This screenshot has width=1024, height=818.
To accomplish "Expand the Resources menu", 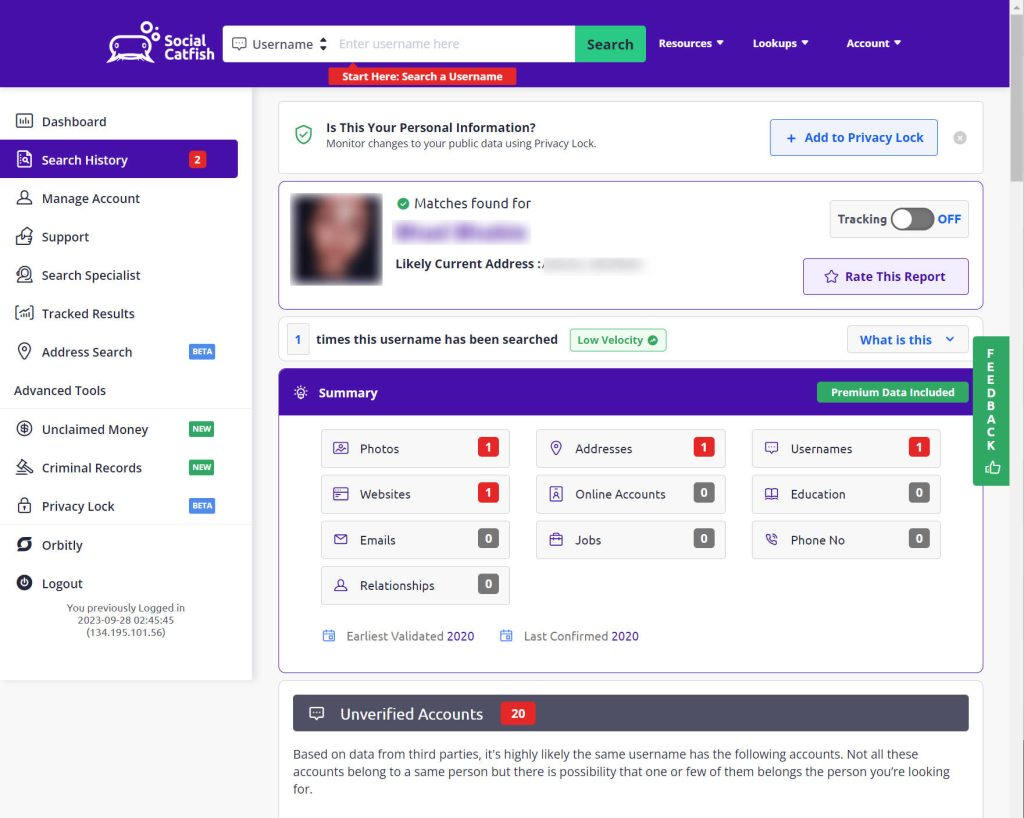I will (691, 43).
